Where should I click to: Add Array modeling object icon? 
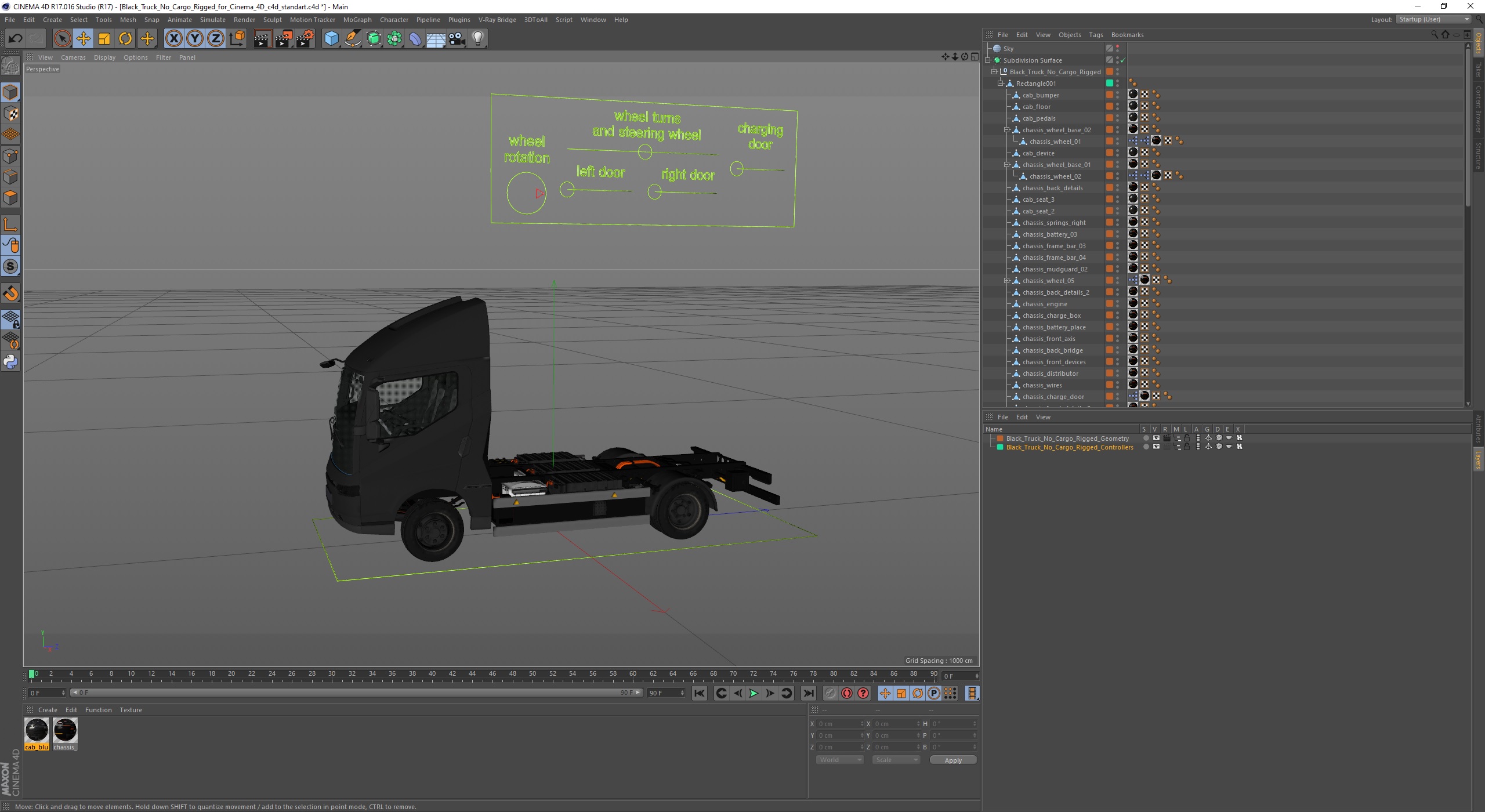coord(394,39)
